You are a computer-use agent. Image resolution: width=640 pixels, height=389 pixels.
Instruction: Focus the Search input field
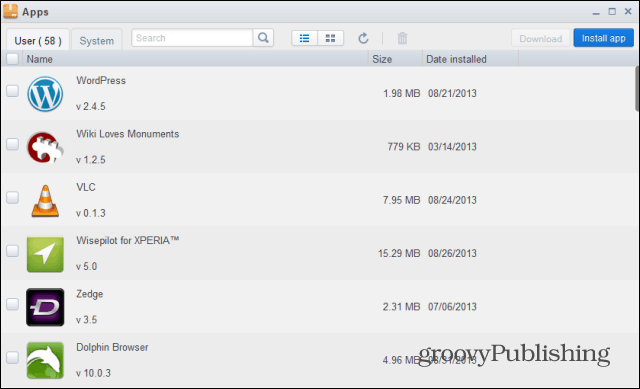pos(192,38)
